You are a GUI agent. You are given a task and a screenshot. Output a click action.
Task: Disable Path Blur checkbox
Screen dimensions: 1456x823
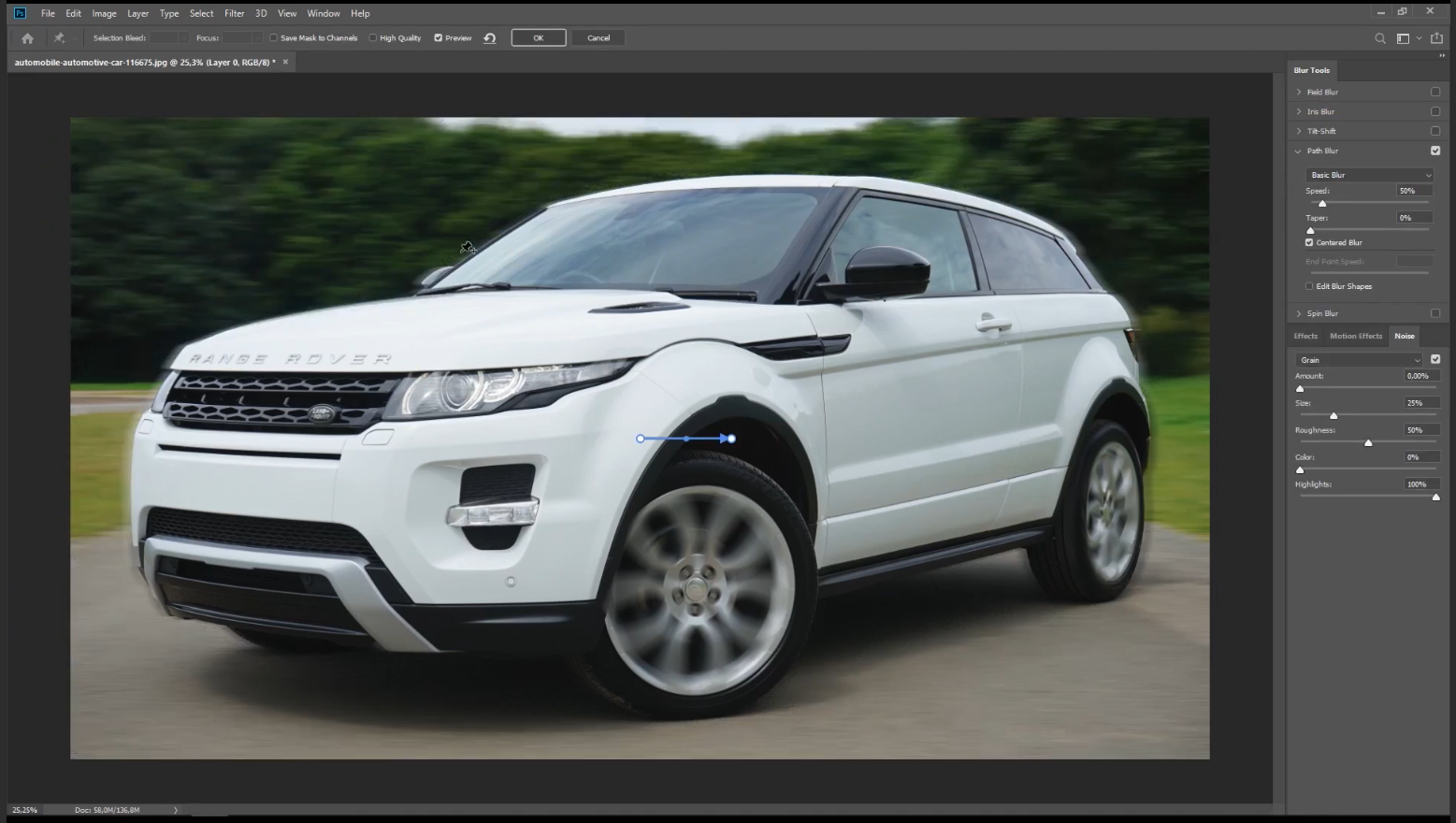(1435, 151)
